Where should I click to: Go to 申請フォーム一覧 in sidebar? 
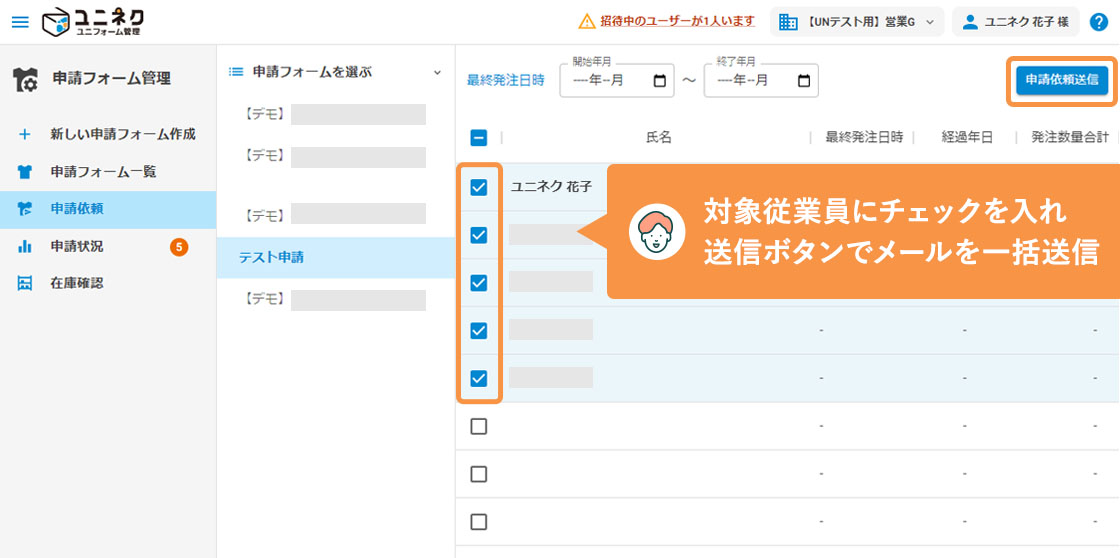[x=103, y=172]
